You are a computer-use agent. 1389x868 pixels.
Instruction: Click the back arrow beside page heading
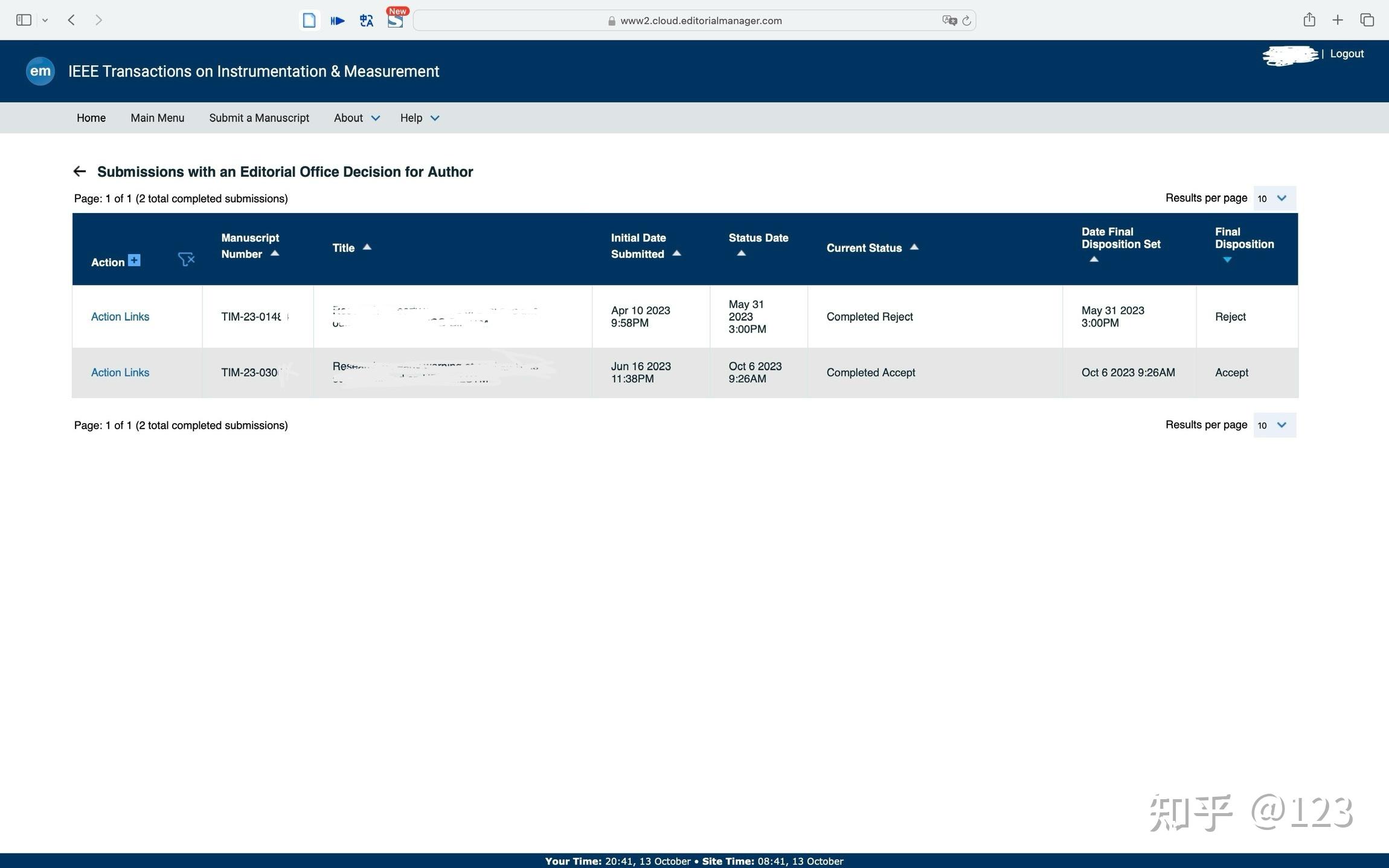79,171
